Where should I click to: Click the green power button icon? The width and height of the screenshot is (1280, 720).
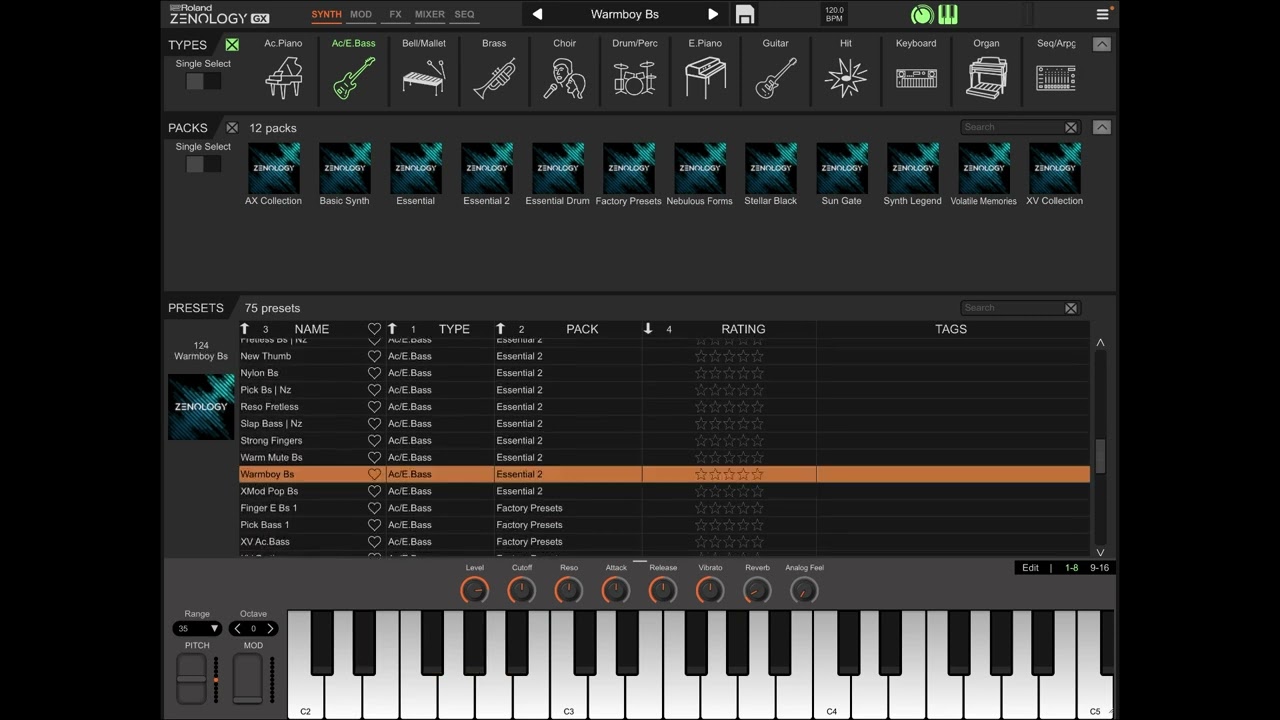pos(922,14)
